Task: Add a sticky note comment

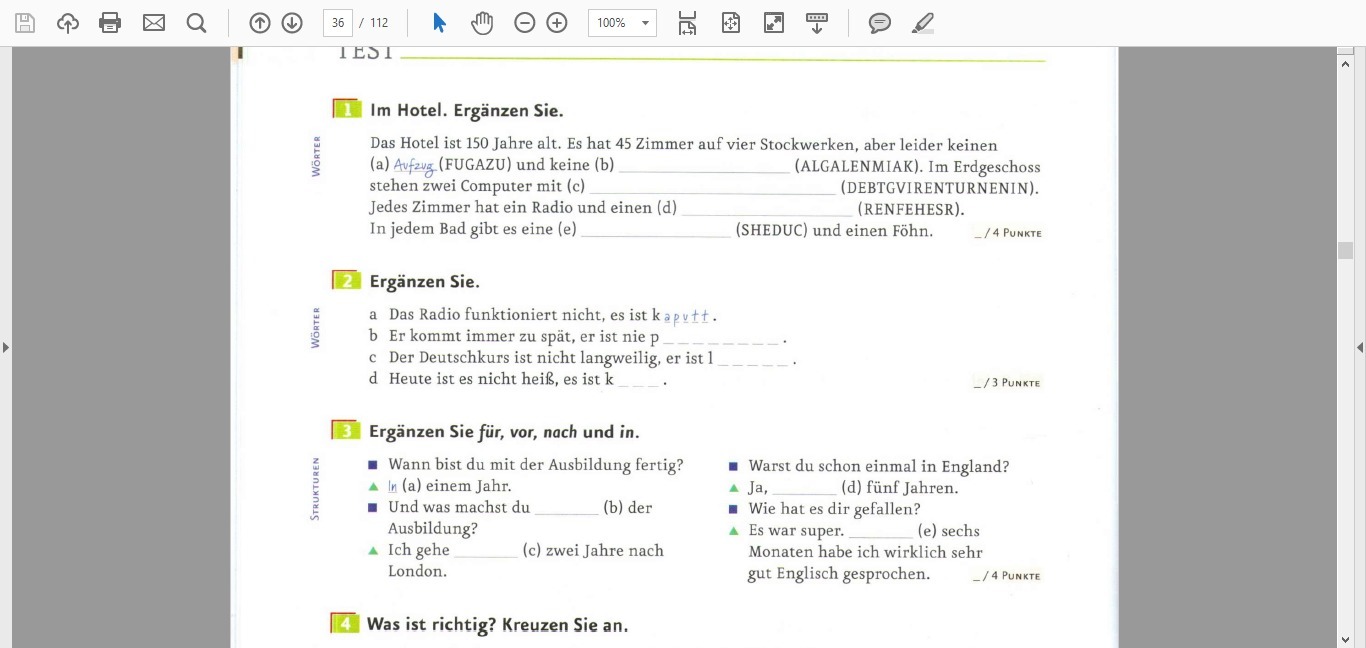Action: (x=880, y=23)
